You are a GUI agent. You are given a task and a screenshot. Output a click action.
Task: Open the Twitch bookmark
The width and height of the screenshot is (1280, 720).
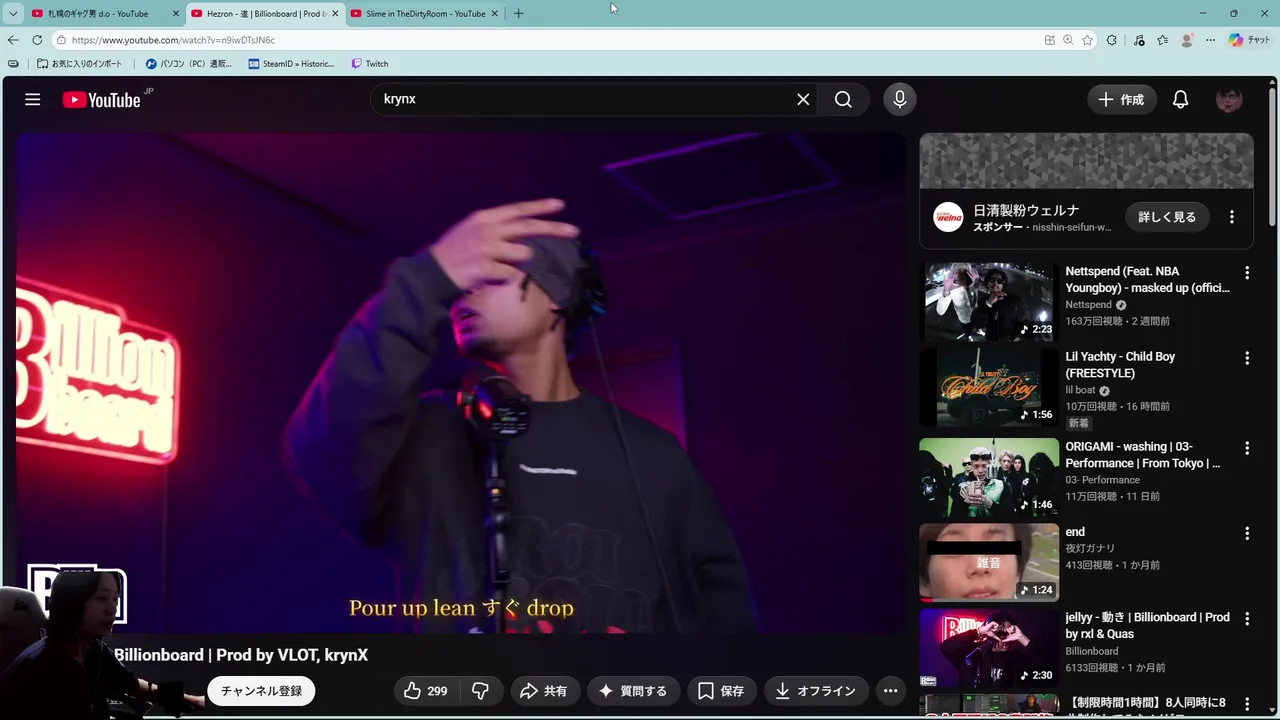tap(369, 64)
